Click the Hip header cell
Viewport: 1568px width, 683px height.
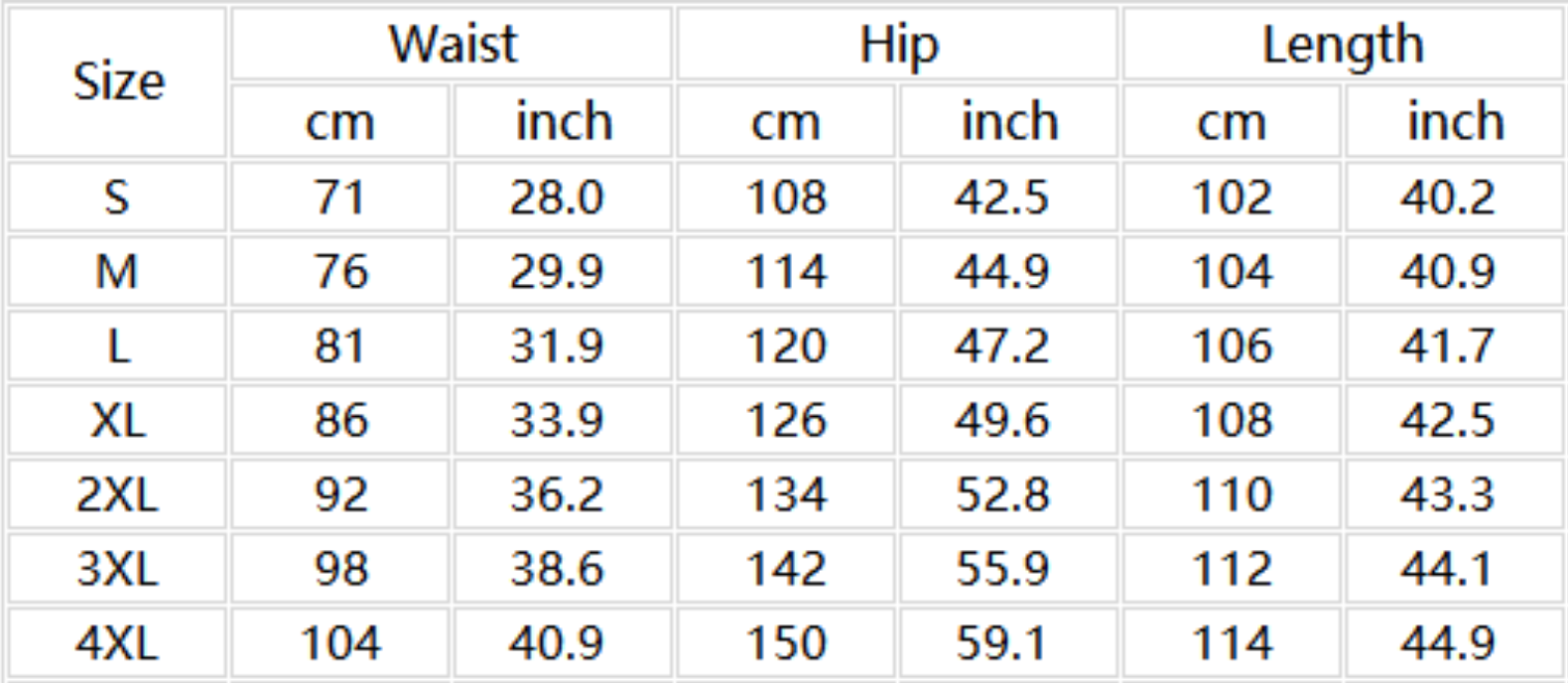pos(898,45)
